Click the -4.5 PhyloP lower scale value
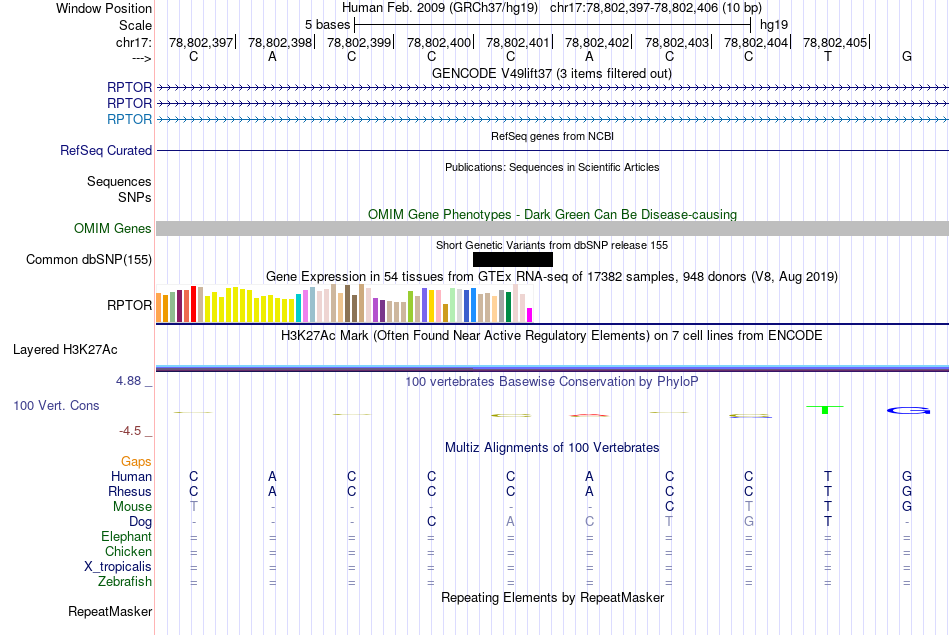 [130, 431]
